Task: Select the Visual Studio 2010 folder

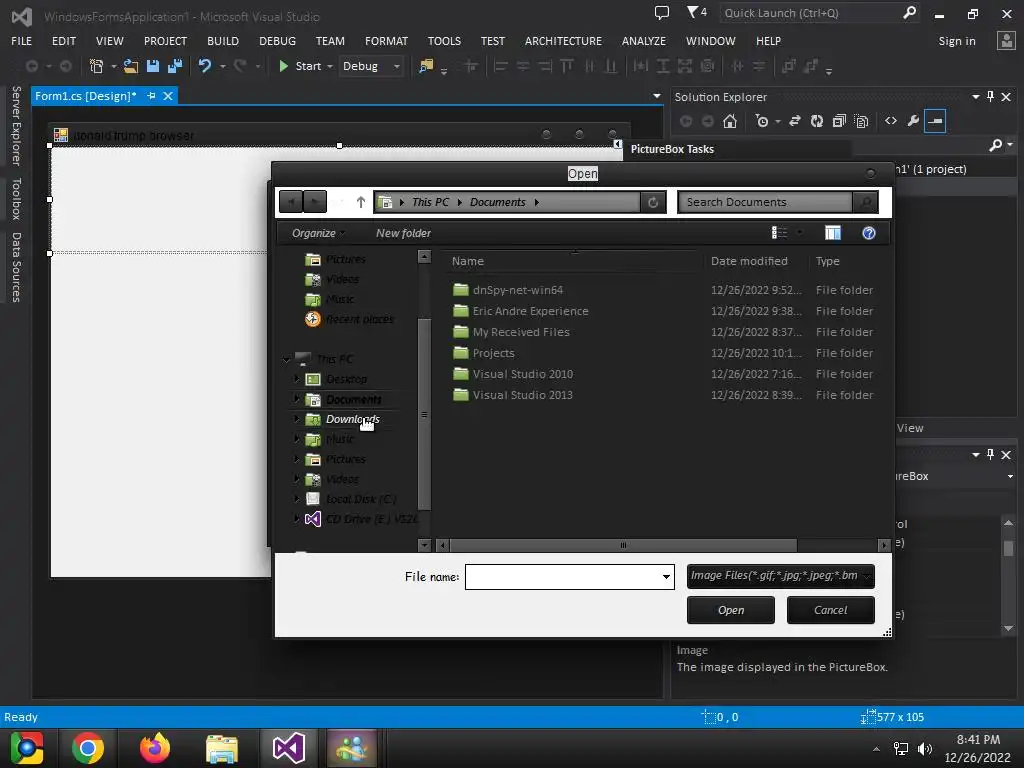Action: (522, 374)
